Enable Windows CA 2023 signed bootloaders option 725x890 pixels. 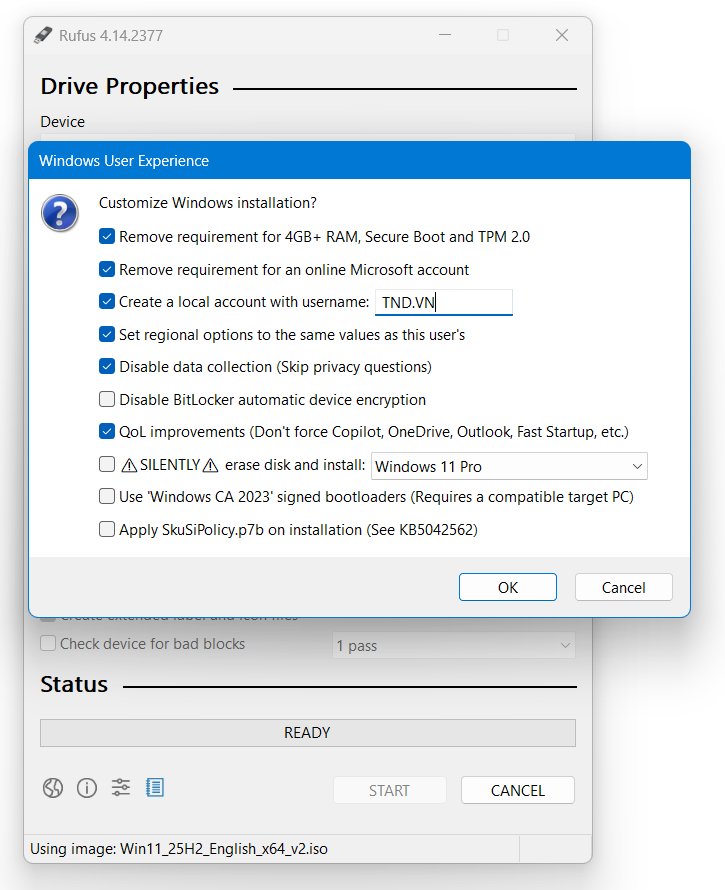(x=107, y=497)
